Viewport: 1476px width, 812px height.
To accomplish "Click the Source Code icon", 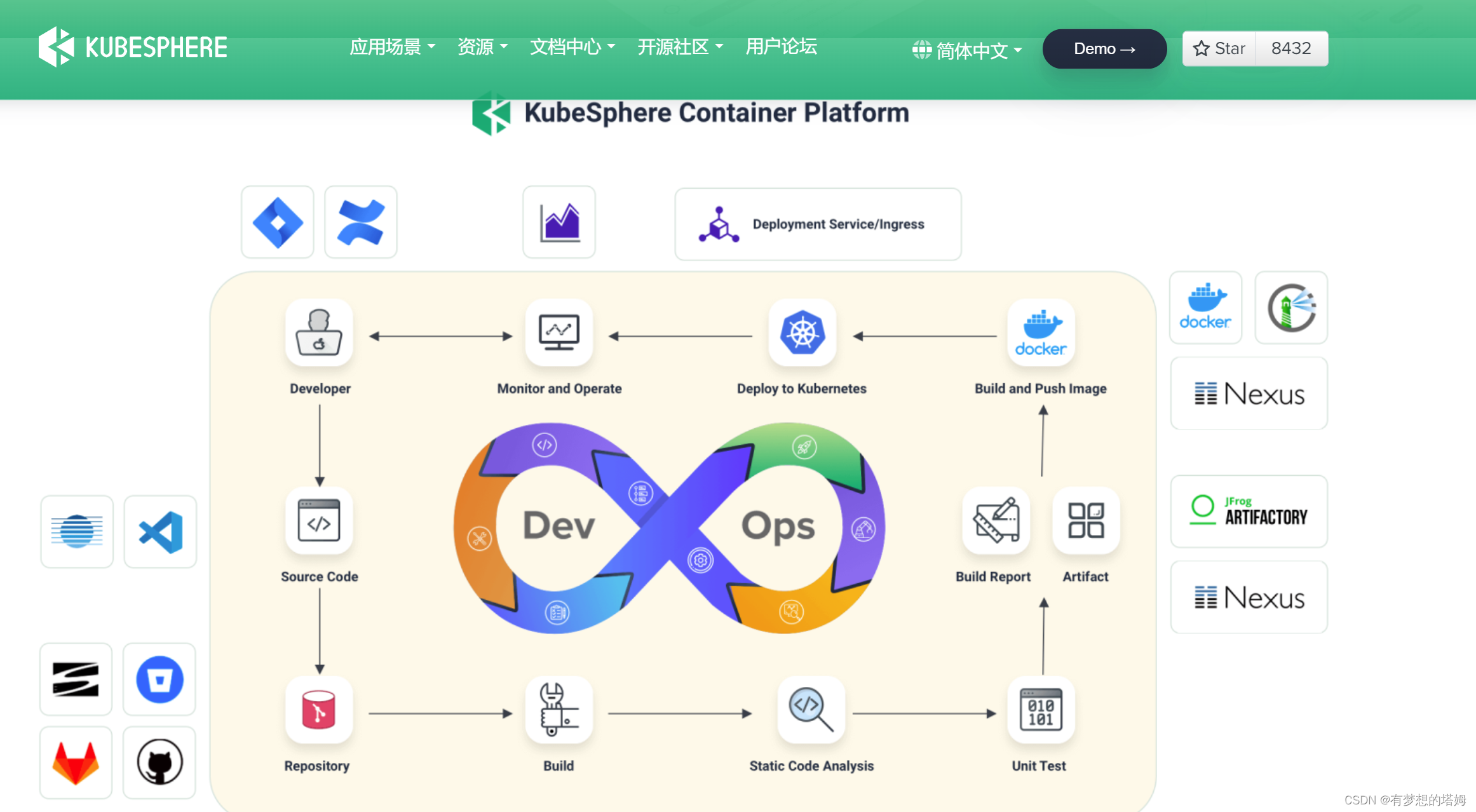I will click(x=319, y=521).
